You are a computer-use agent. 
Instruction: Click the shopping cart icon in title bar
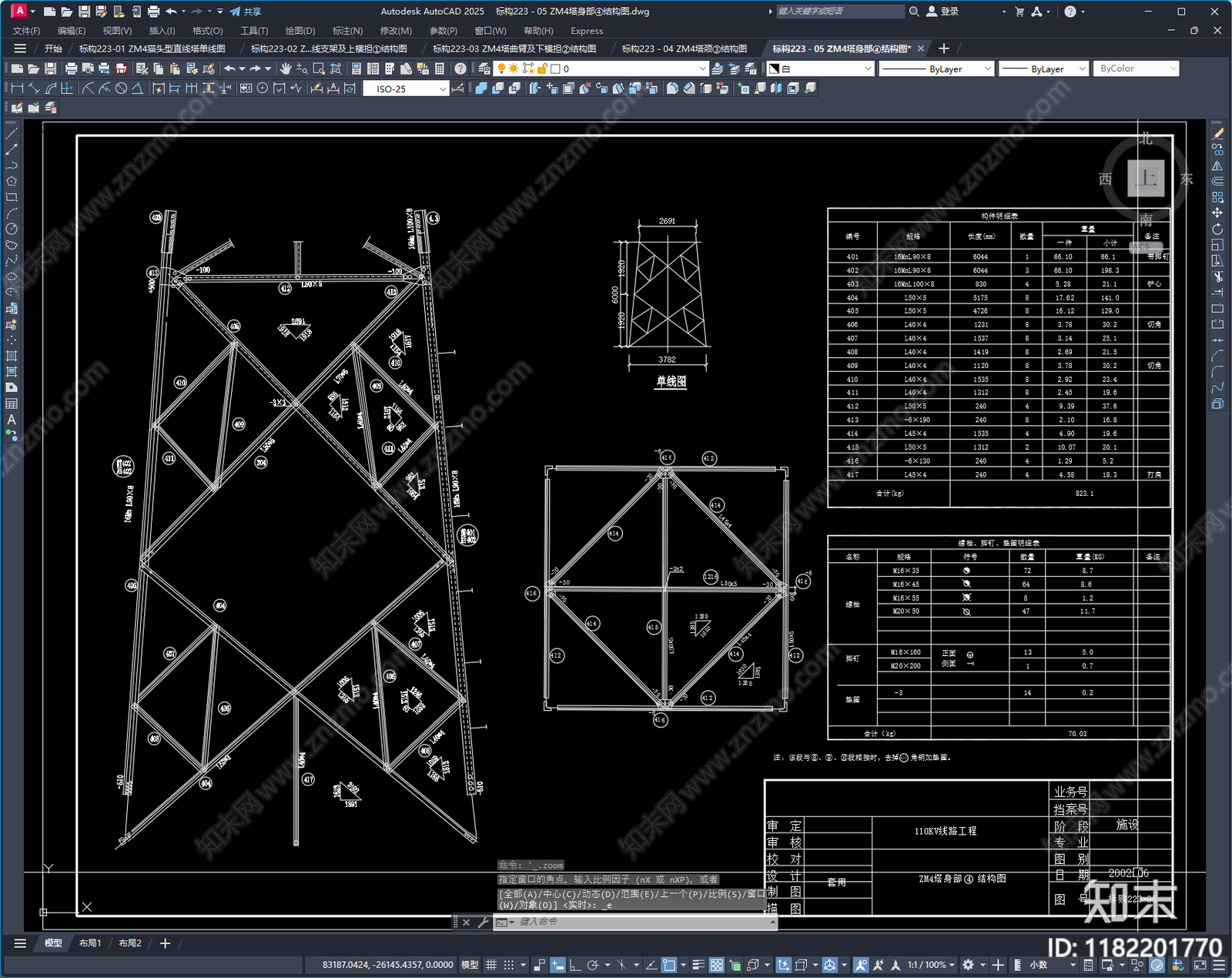point(1019,12)
